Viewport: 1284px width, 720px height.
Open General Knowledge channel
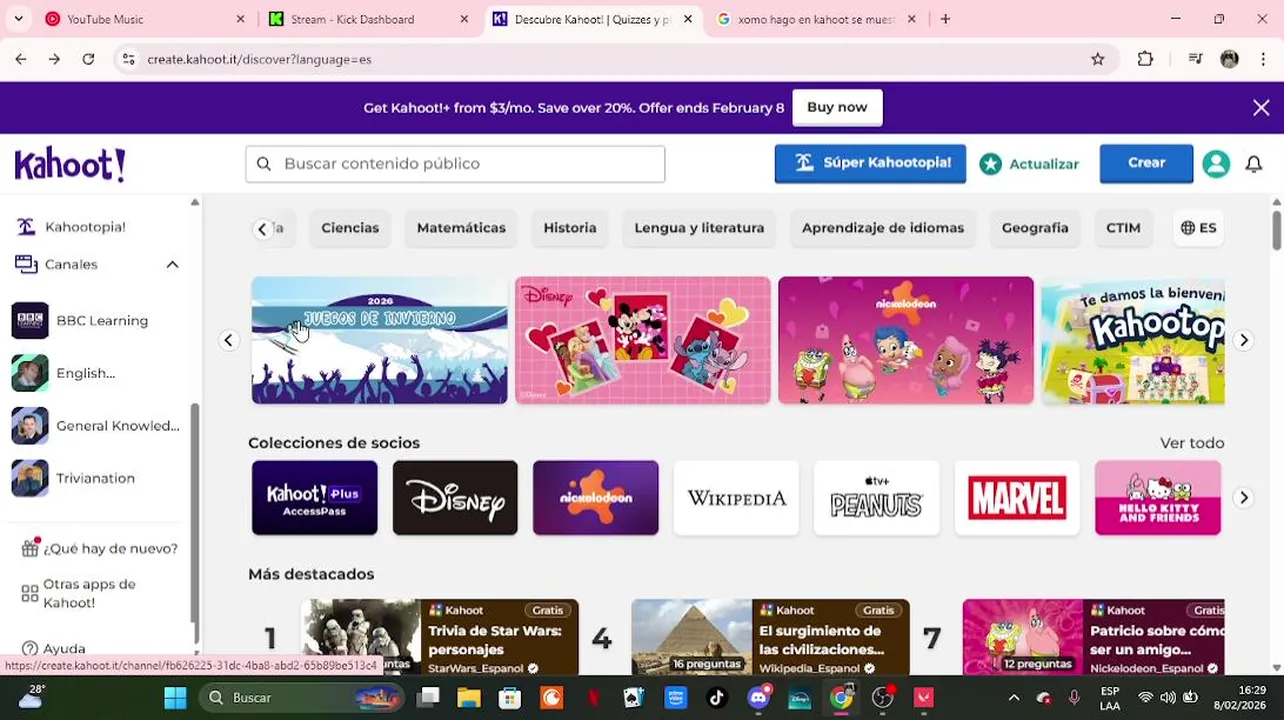(x=96, y=426)
